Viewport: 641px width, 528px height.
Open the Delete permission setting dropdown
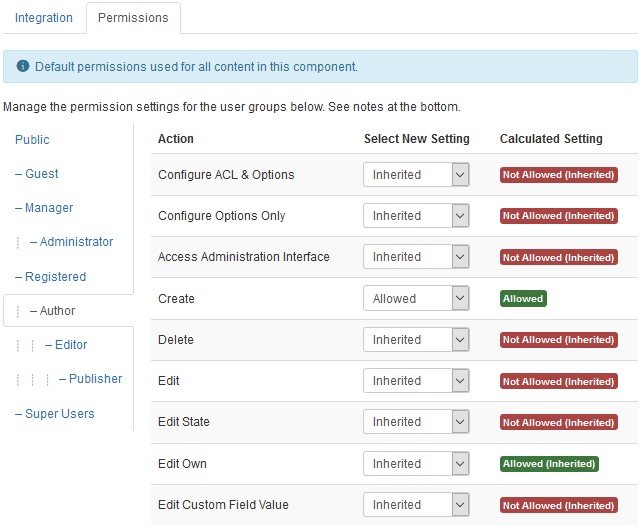point(415,340)
